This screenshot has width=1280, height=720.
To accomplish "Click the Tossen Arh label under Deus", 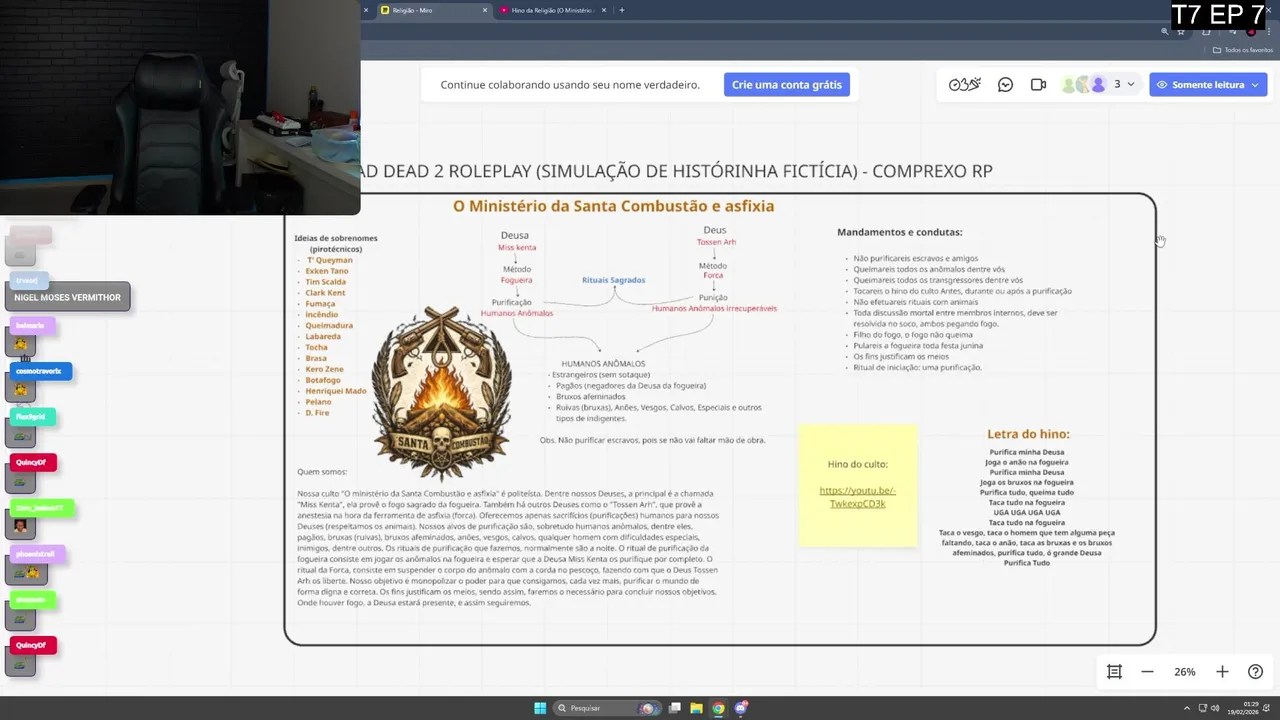I will click(x=716, y=242).
